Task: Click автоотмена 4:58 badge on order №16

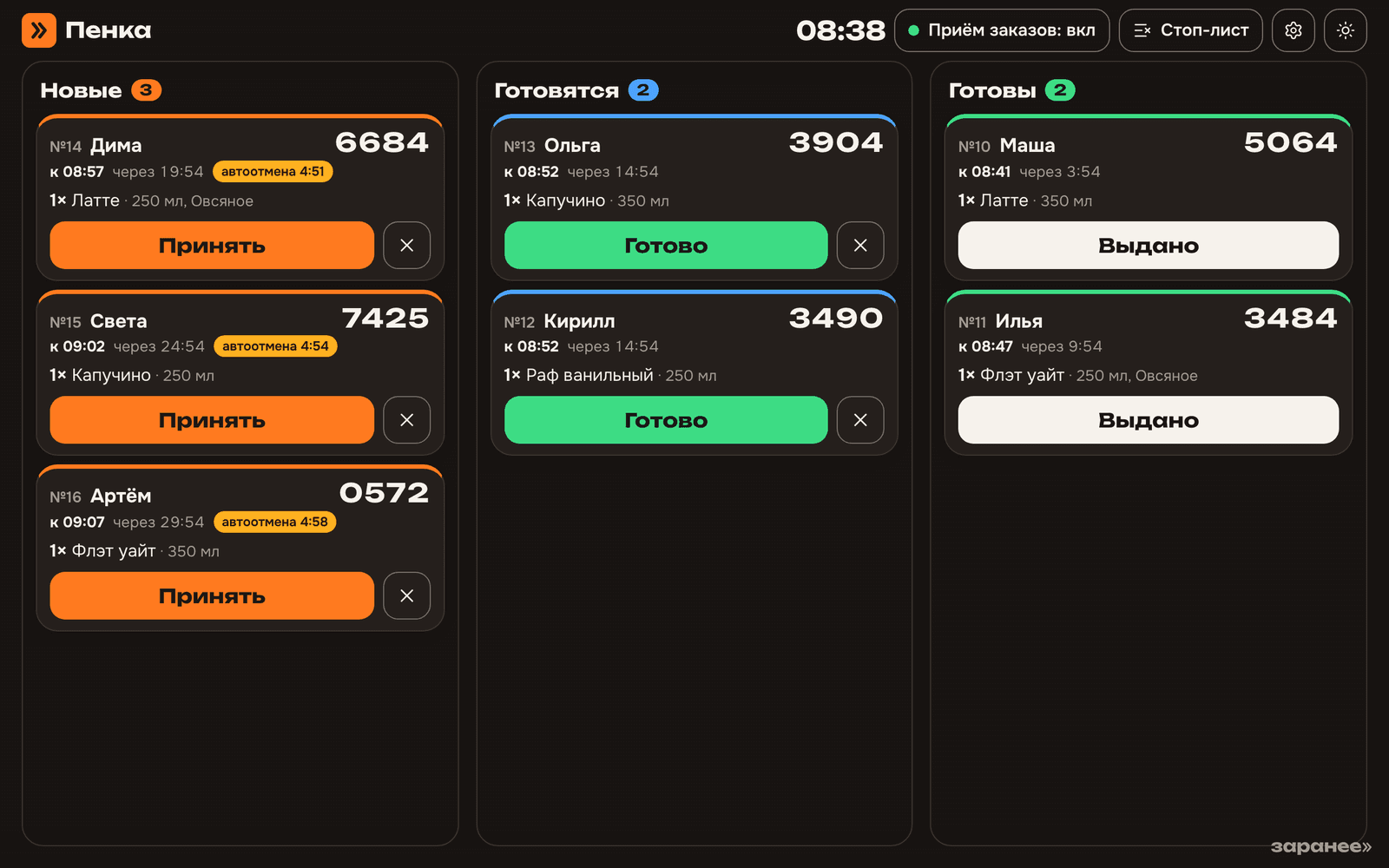Action: [274, 522]
